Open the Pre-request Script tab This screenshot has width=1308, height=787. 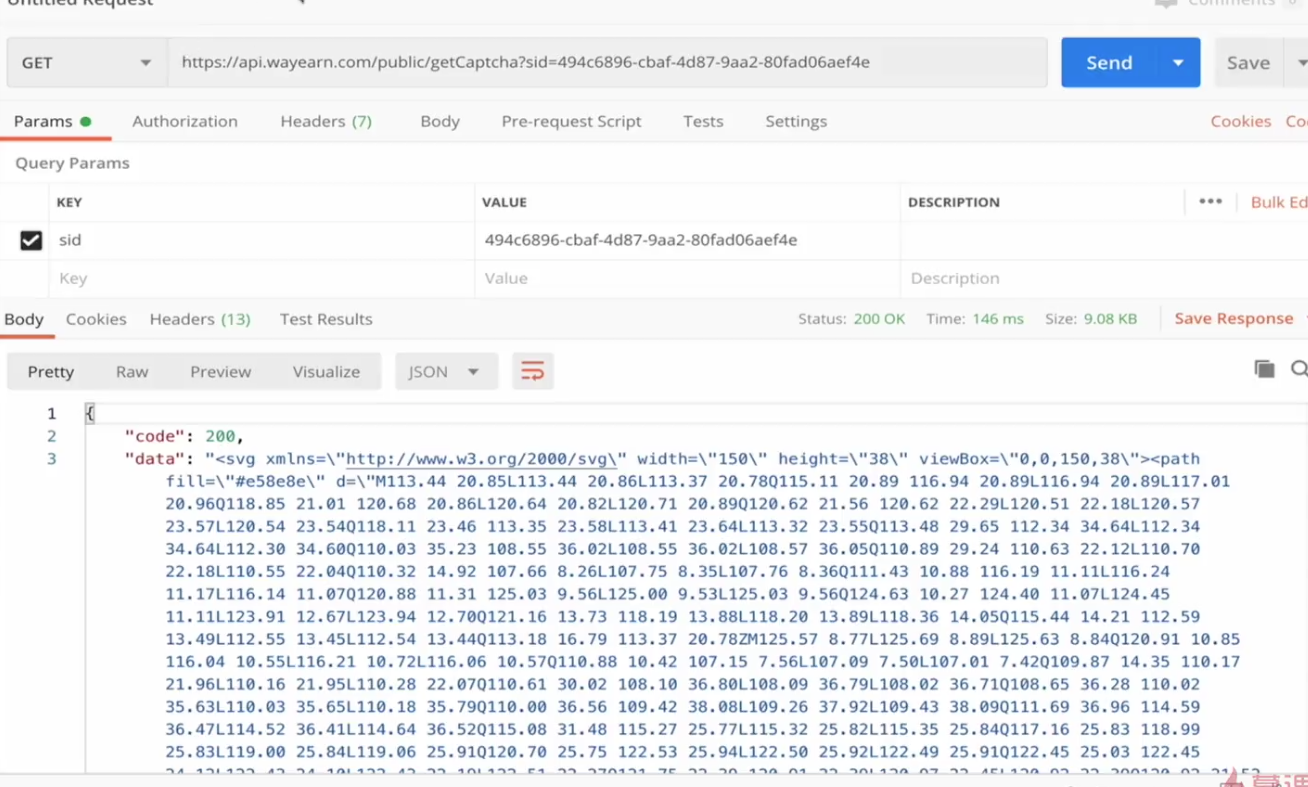tap(571, 121)
